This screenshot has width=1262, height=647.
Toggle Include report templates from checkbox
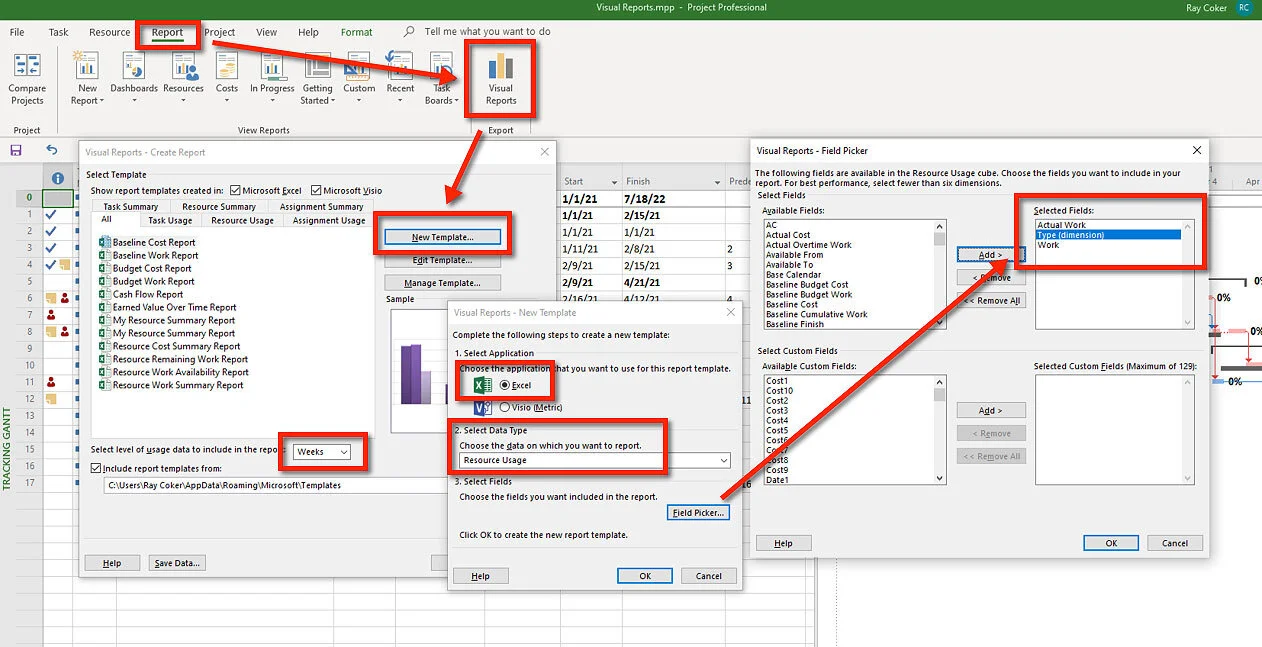(x=96, y=468)
